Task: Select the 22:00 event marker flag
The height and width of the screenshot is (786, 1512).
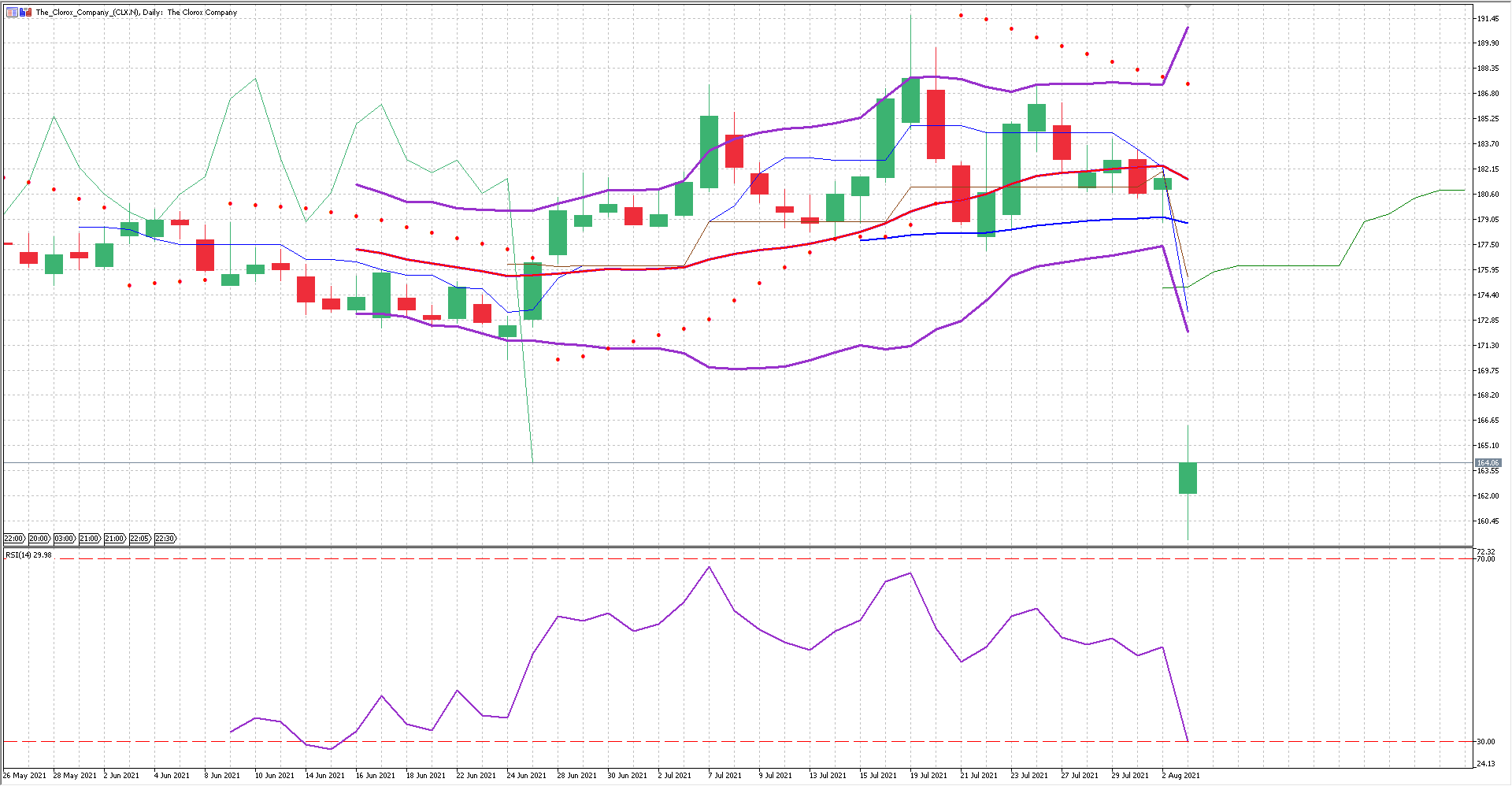Action: click(x=14, y=539)
